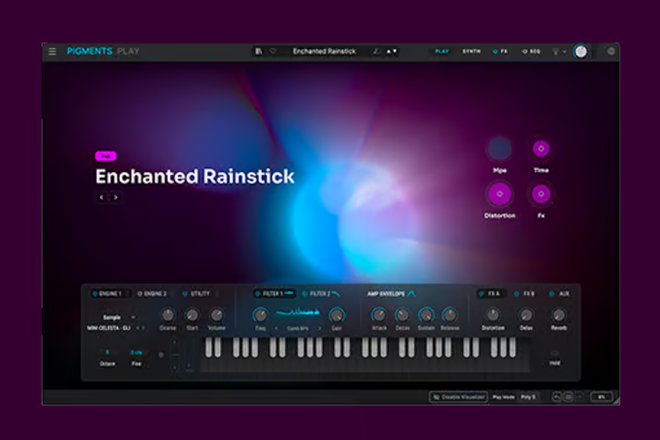660x440 pixels.
Task: Go to previous preset with left arrow
Action: pos(101,197)
